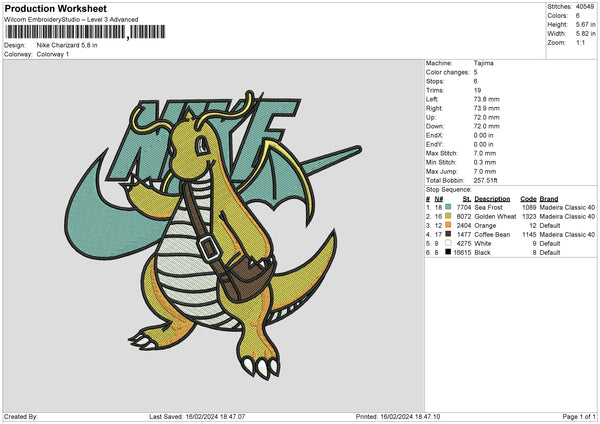This screenshot has height=424, width=600.
Task: Select the Left value '73.8 mm'
Action: pyautogui.click(x=486, y=99)
